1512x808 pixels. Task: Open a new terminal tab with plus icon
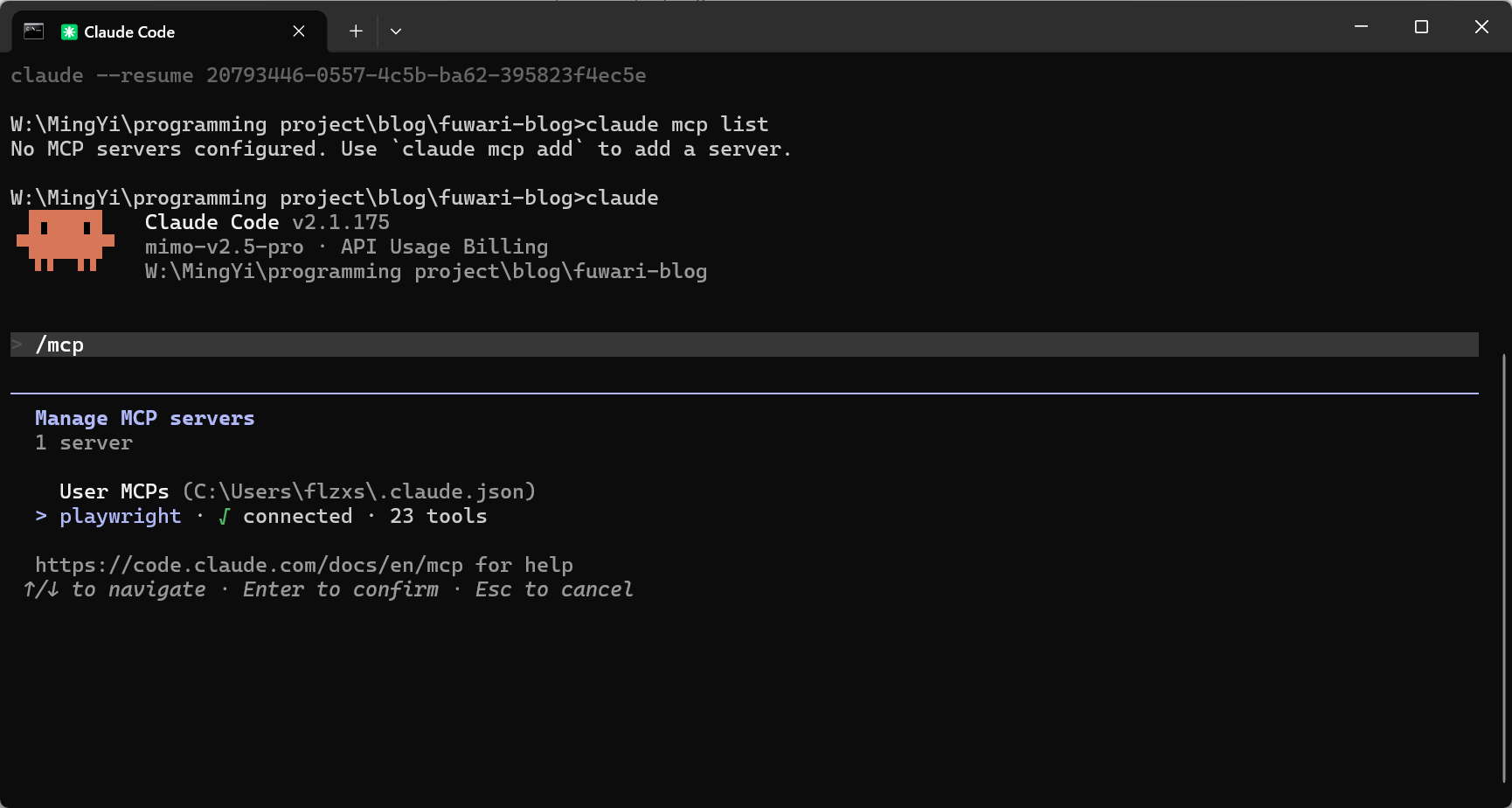pos(356,31)
